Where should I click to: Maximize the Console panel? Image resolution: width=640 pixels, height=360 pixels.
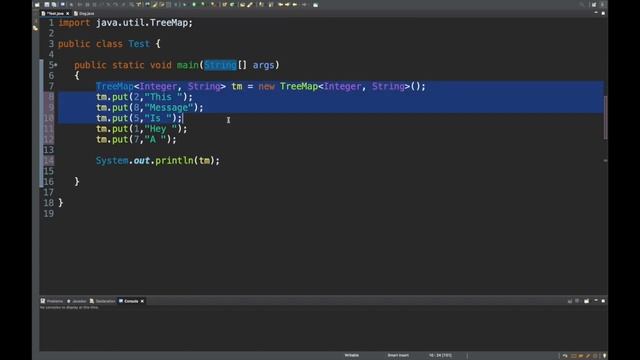pos(603,301)
